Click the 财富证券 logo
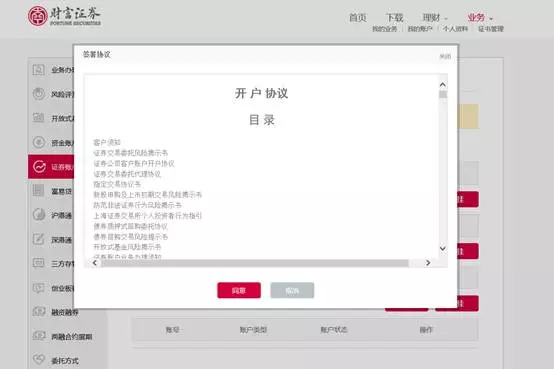The width and height of the screenshot is (554, 369). coord(64,16)
